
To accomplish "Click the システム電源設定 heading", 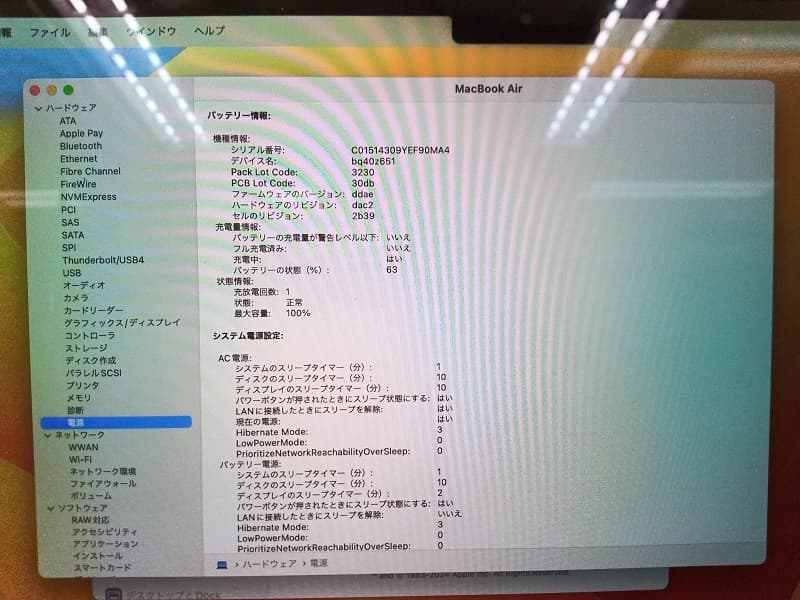I will pyautogui.click(x=248, y=336).
